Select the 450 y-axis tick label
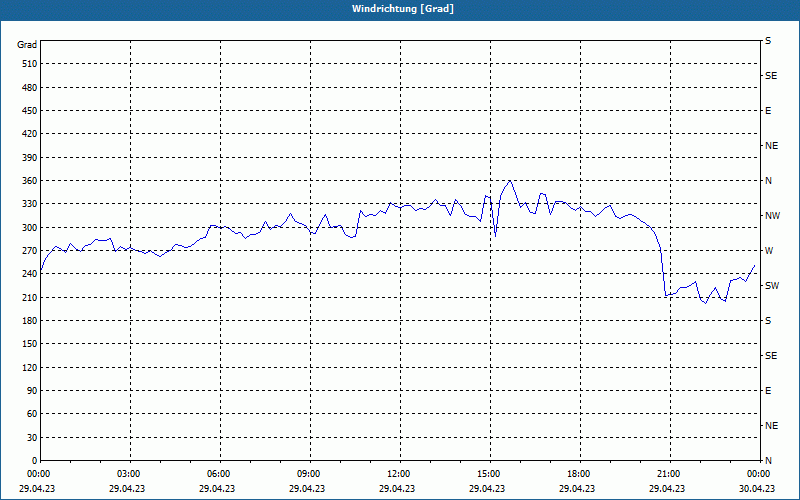This screenshot has height=500, width=800. click(30, 111)
